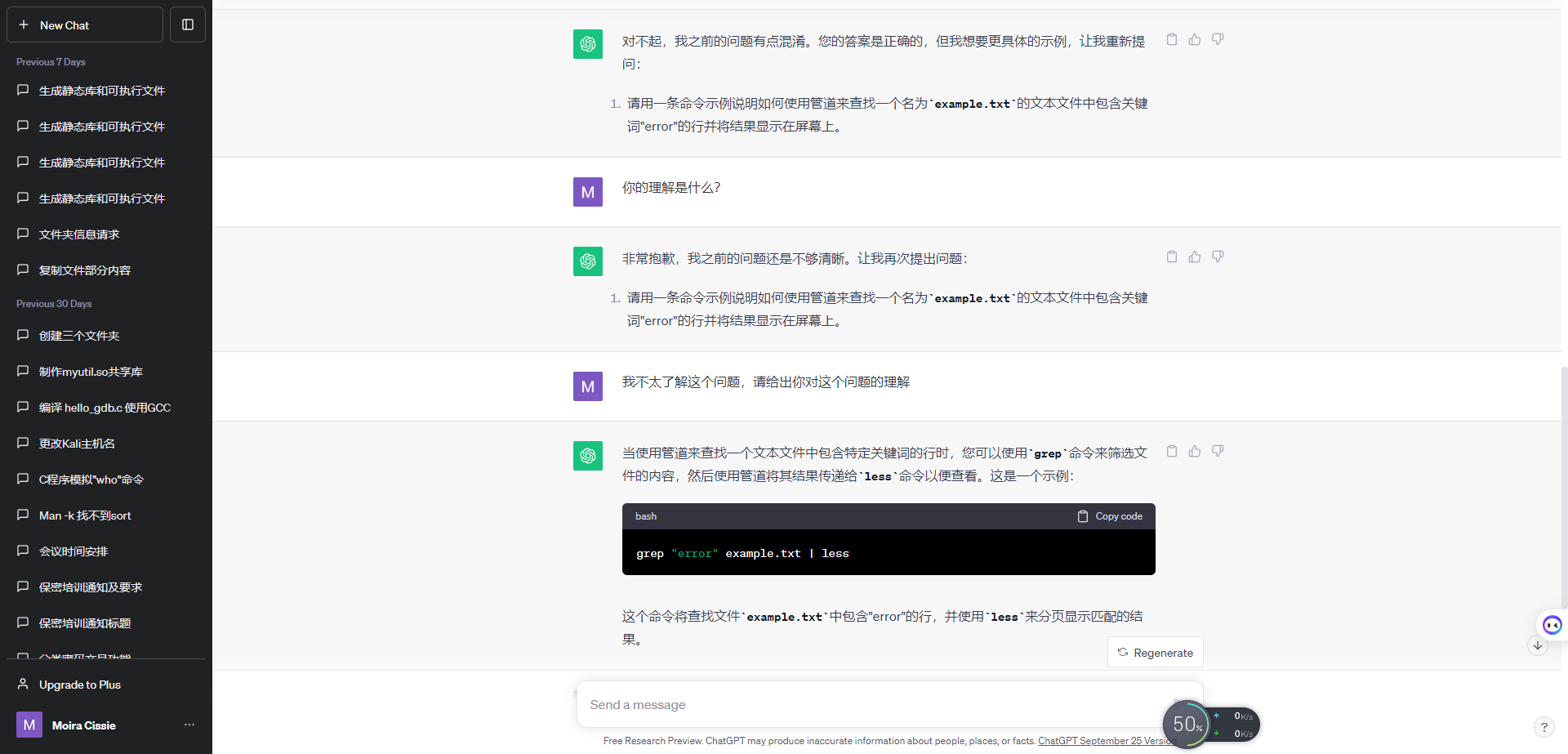Copy the second assistant reply with clipboard icon
1568x754 pixels.
point(1172,257)
